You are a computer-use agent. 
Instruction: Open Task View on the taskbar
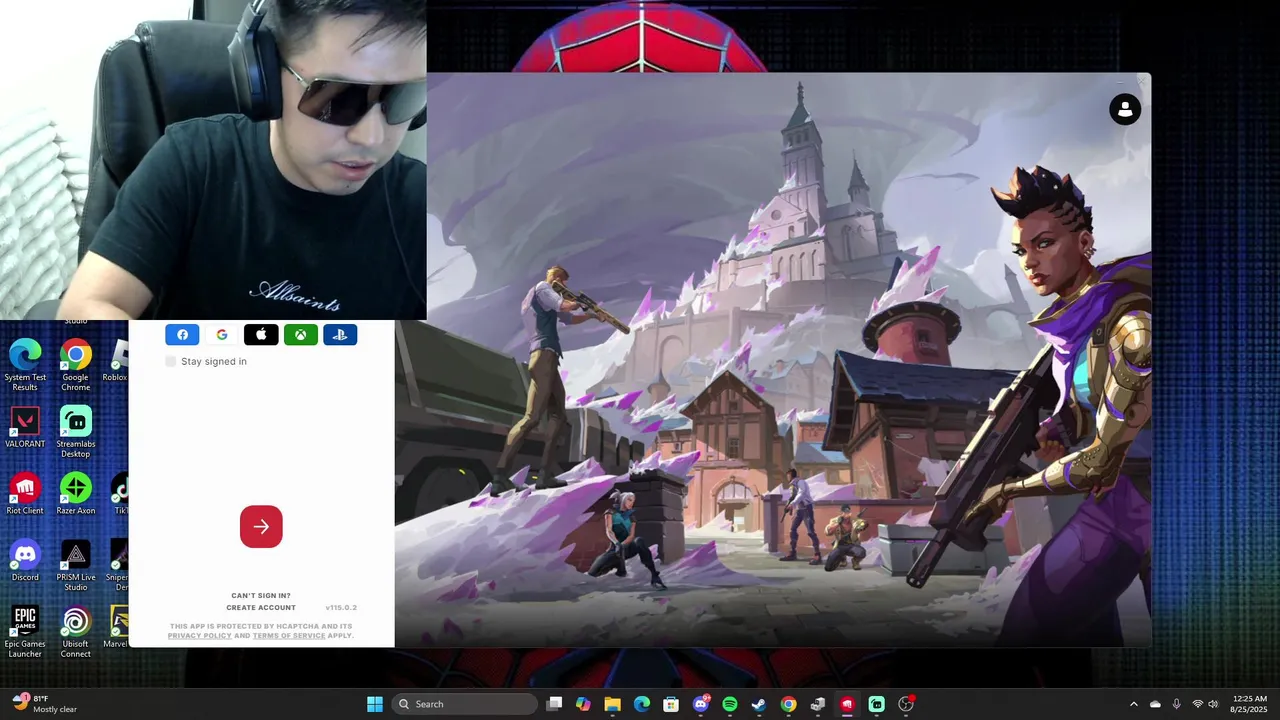pos(555,704)
